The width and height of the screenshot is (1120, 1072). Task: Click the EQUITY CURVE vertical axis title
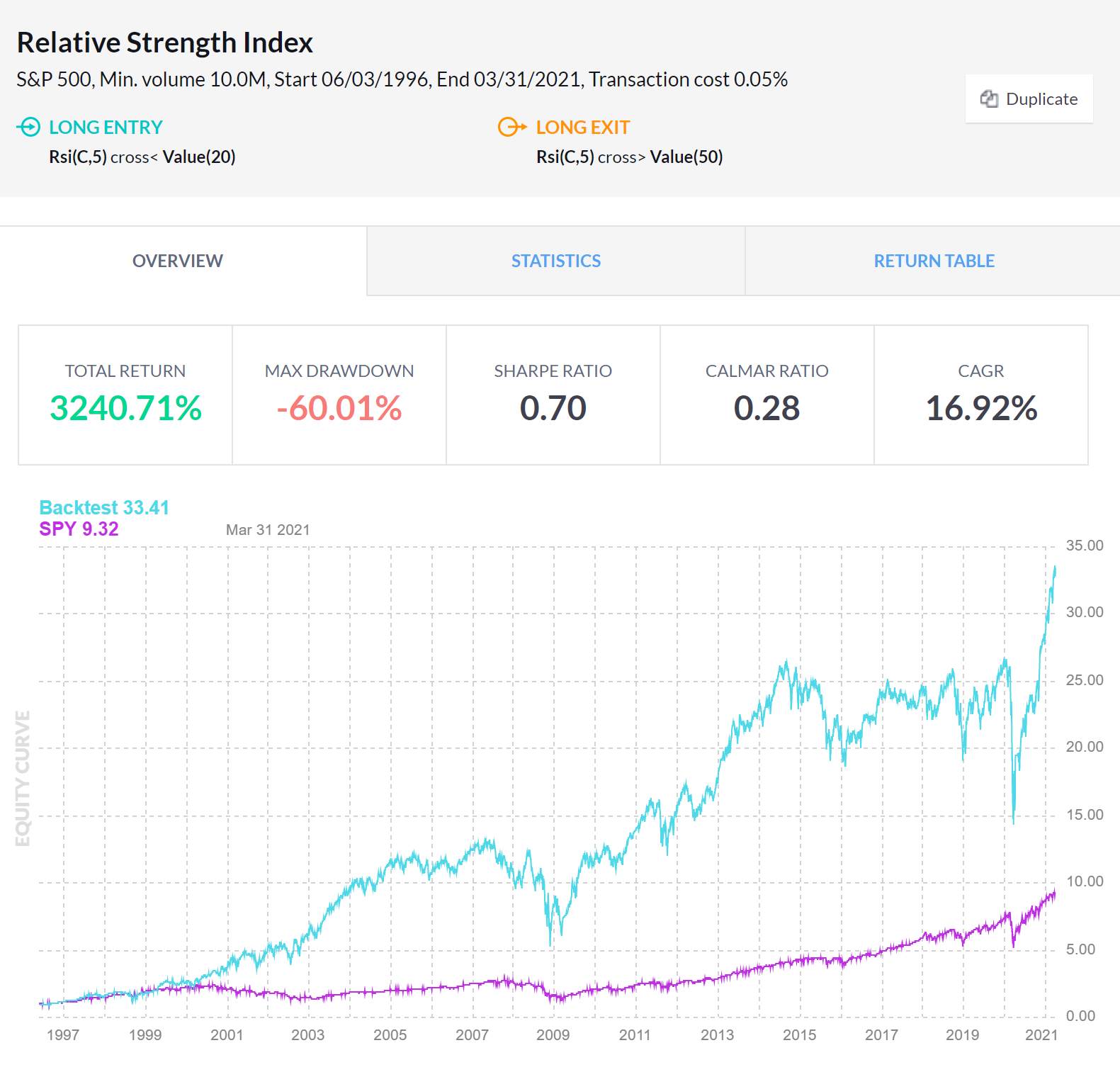(23, 779)
